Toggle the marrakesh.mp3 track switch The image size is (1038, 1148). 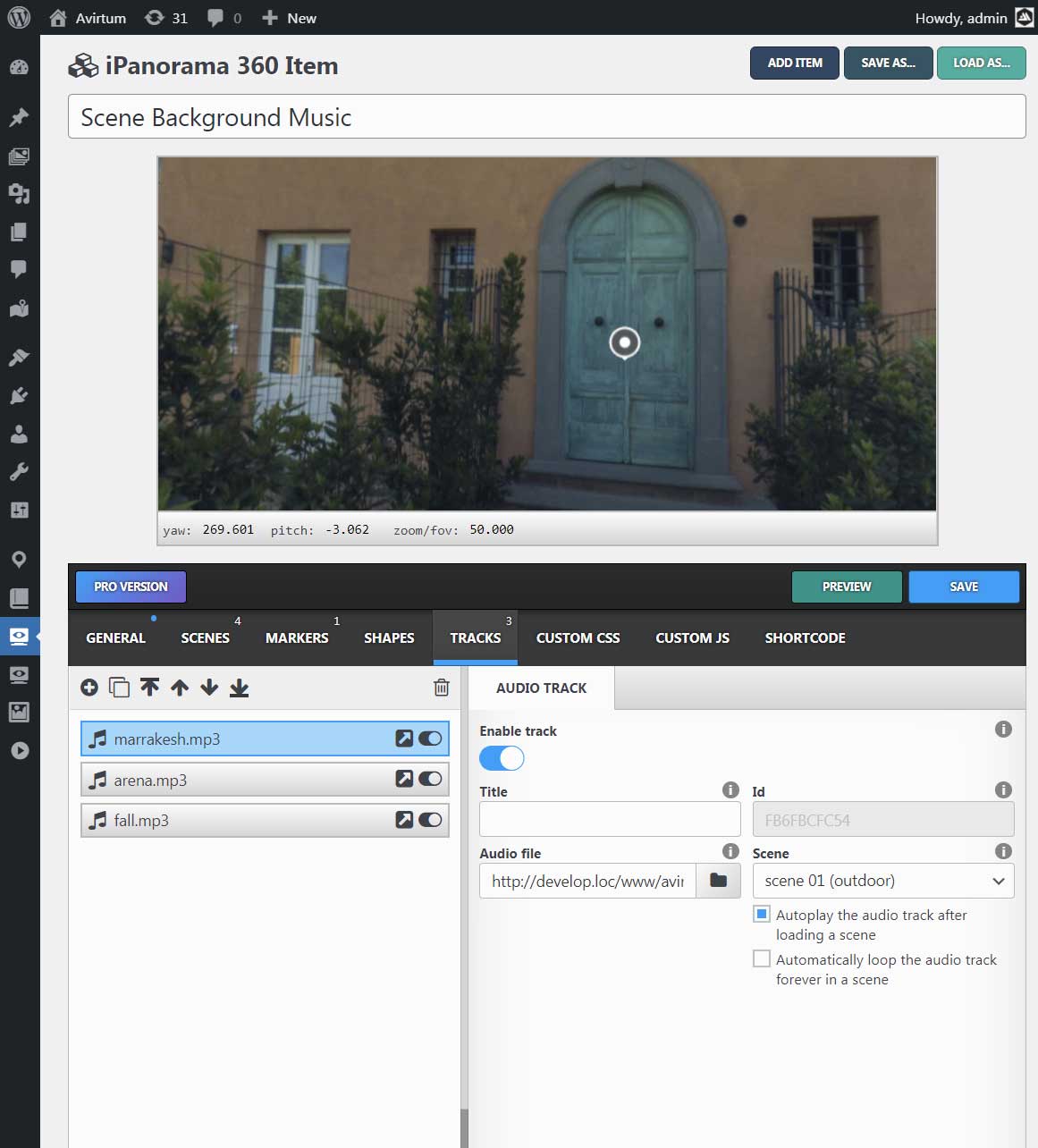click(x=430, y=739)
